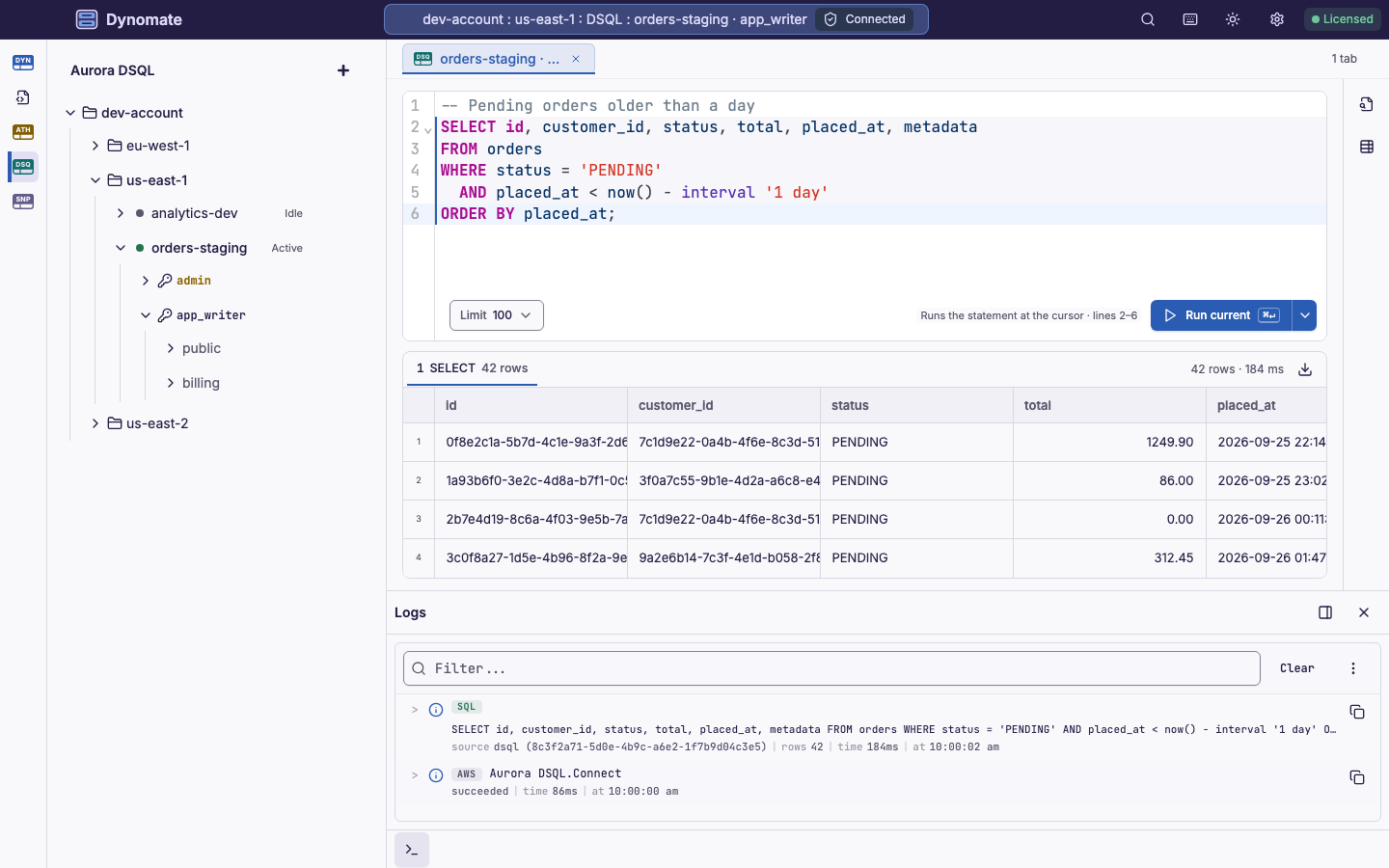Image resolution: width=1389 pixels, height=868 pixels.
Task: Select the app_writer role in tree
Action: 211,315
